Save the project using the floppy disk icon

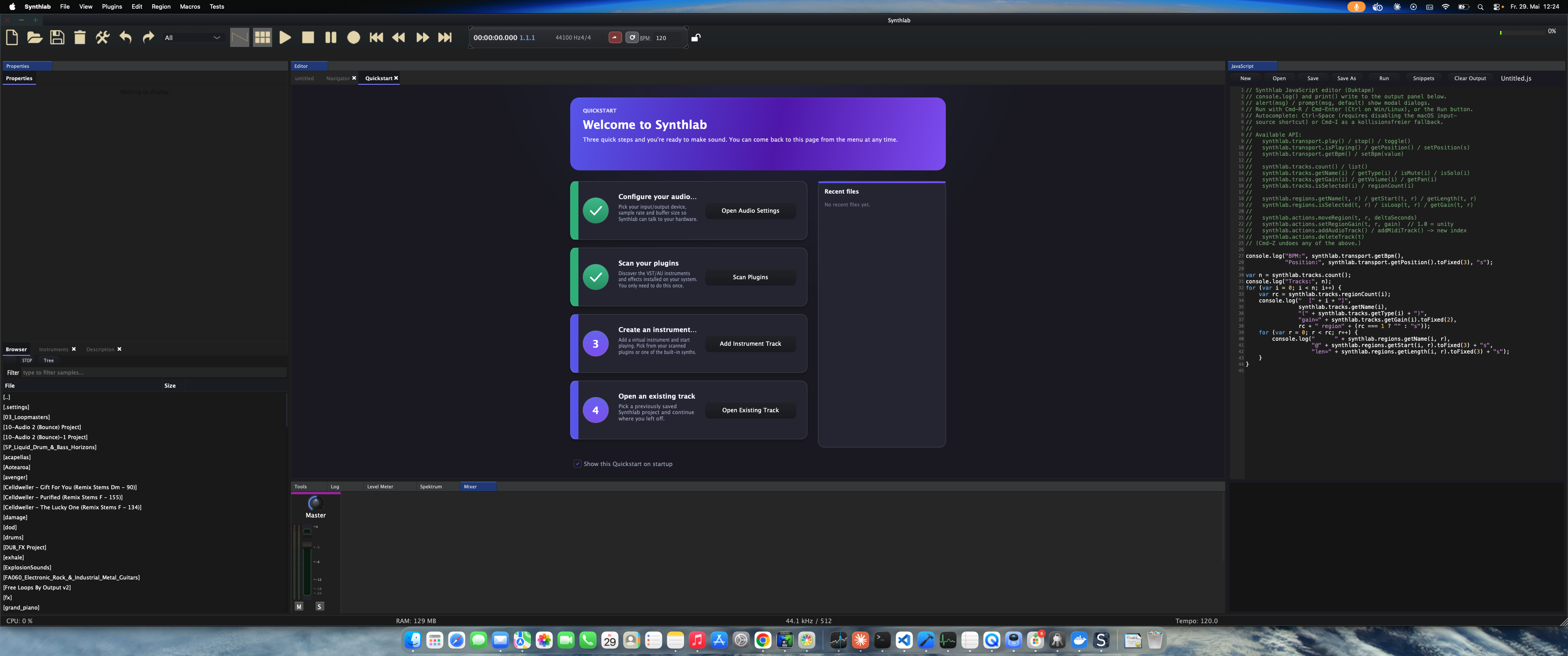coord(57,38)
